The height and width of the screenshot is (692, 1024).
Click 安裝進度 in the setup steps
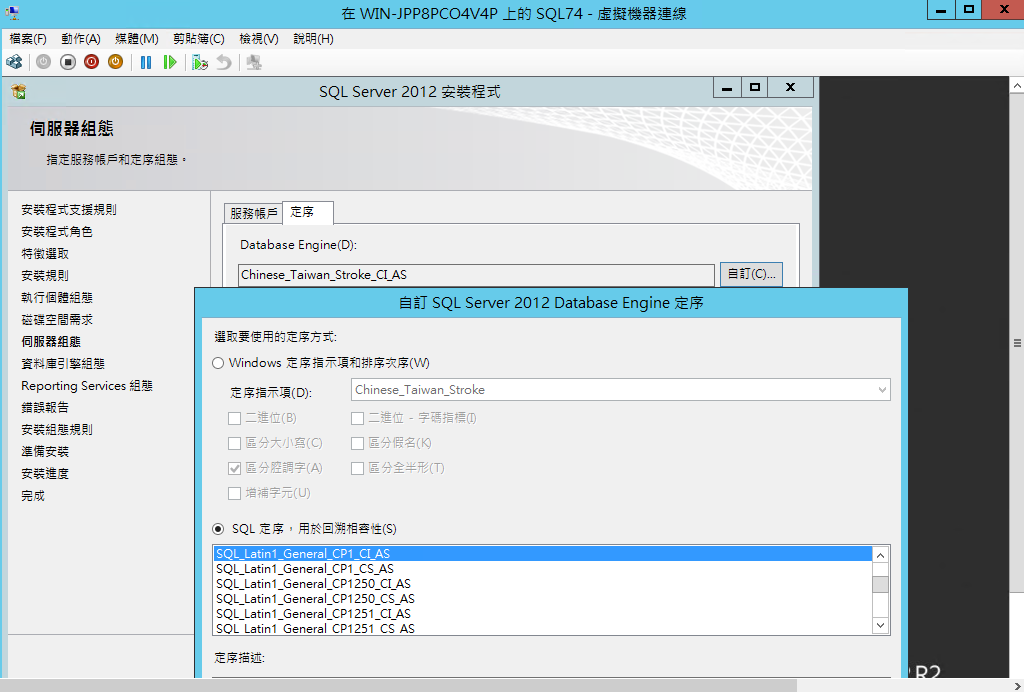pos(45,473)
